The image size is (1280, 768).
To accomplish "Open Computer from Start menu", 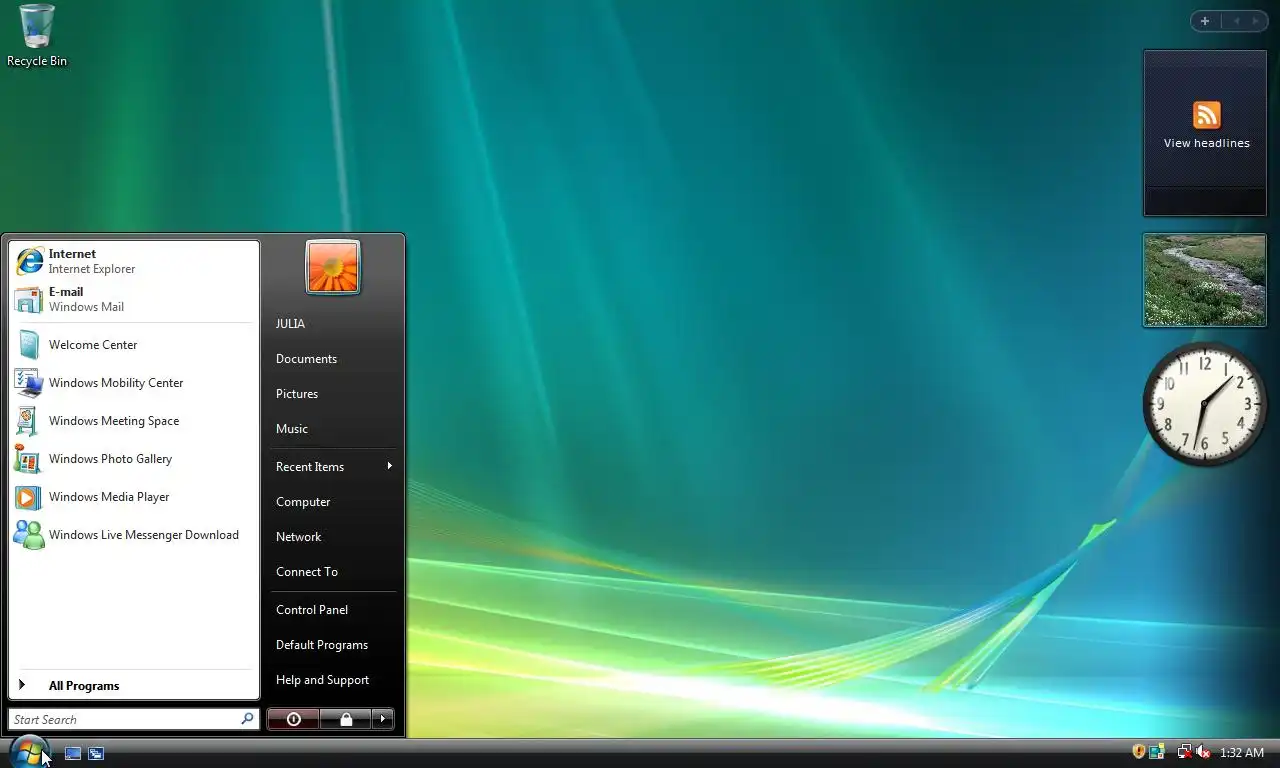I will [x=333, y=502].
